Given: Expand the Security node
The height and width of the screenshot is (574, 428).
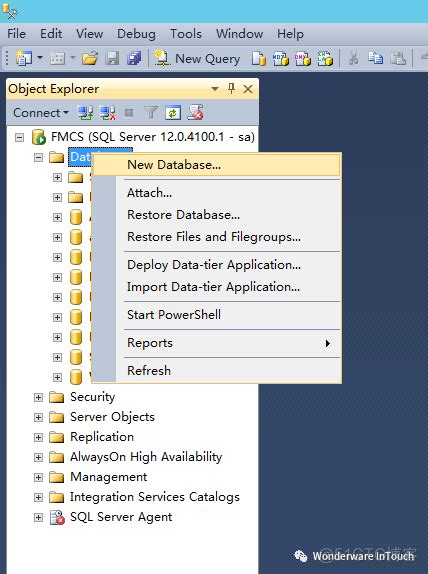Looking at the screenshot, I should [38, 397].
